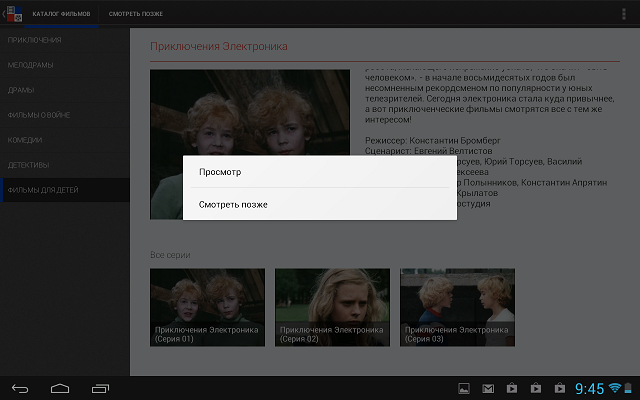The width and height of the screenshot is (640, 400).
Task: Tap the Android back navigation button
Action: point(20,389)
